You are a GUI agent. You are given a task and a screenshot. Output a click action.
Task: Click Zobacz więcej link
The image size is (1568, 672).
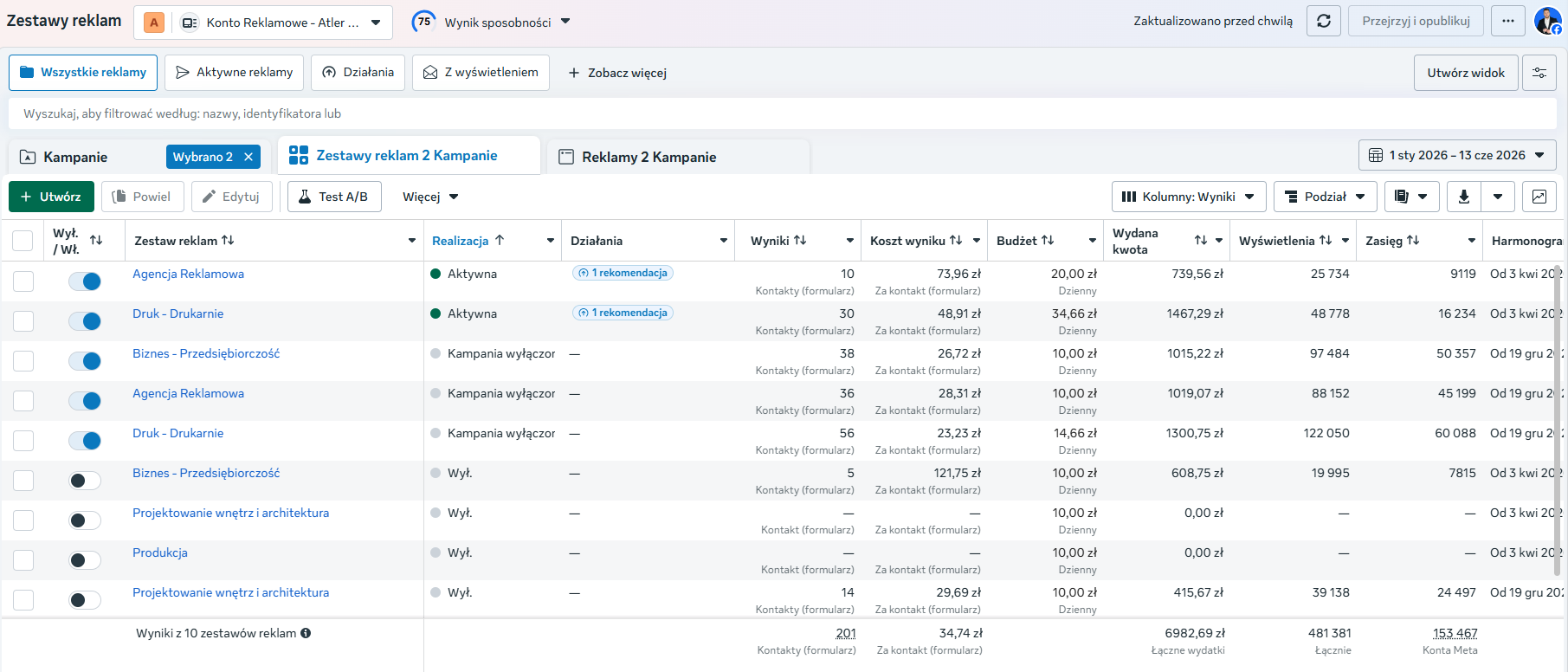coord(616,73)
